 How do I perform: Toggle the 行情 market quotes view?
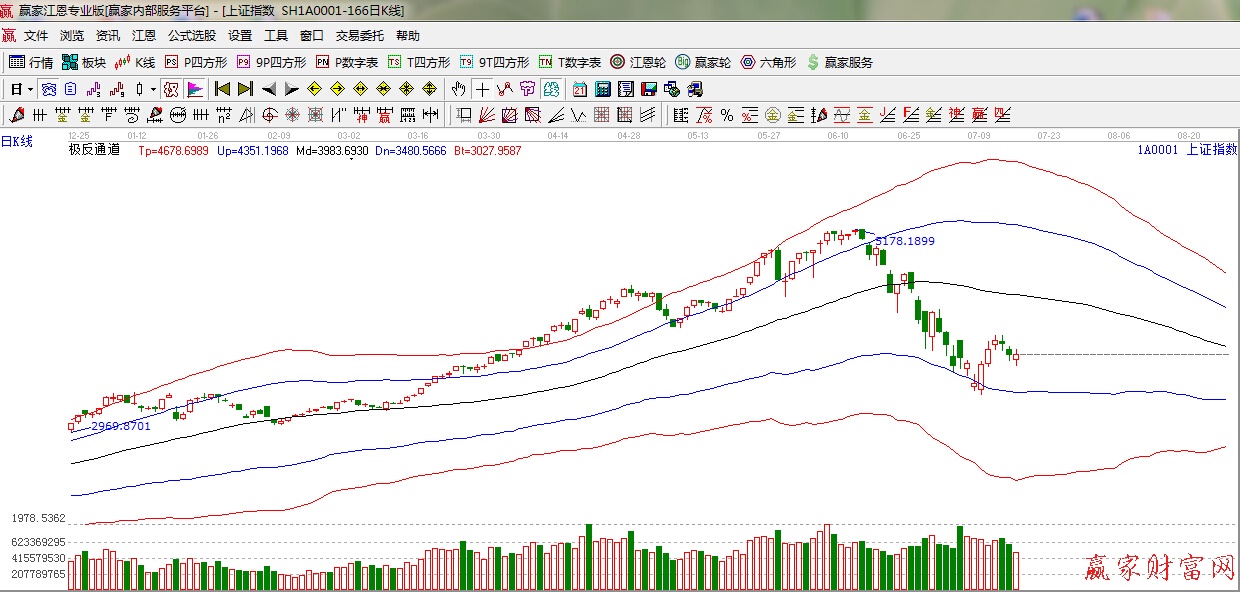click(x=31, y=62)
